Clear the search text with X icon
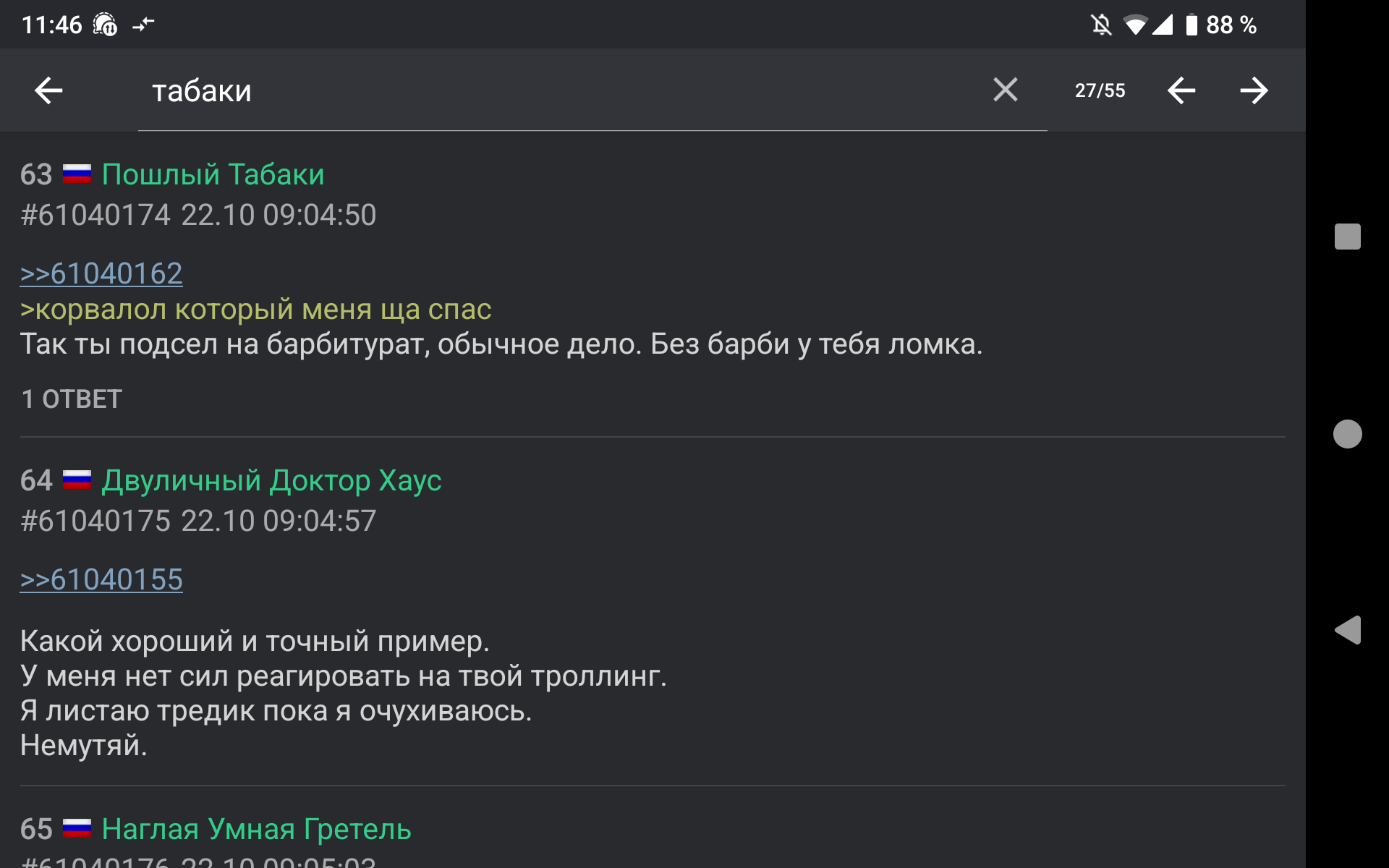 click(x=1005, y=90)
